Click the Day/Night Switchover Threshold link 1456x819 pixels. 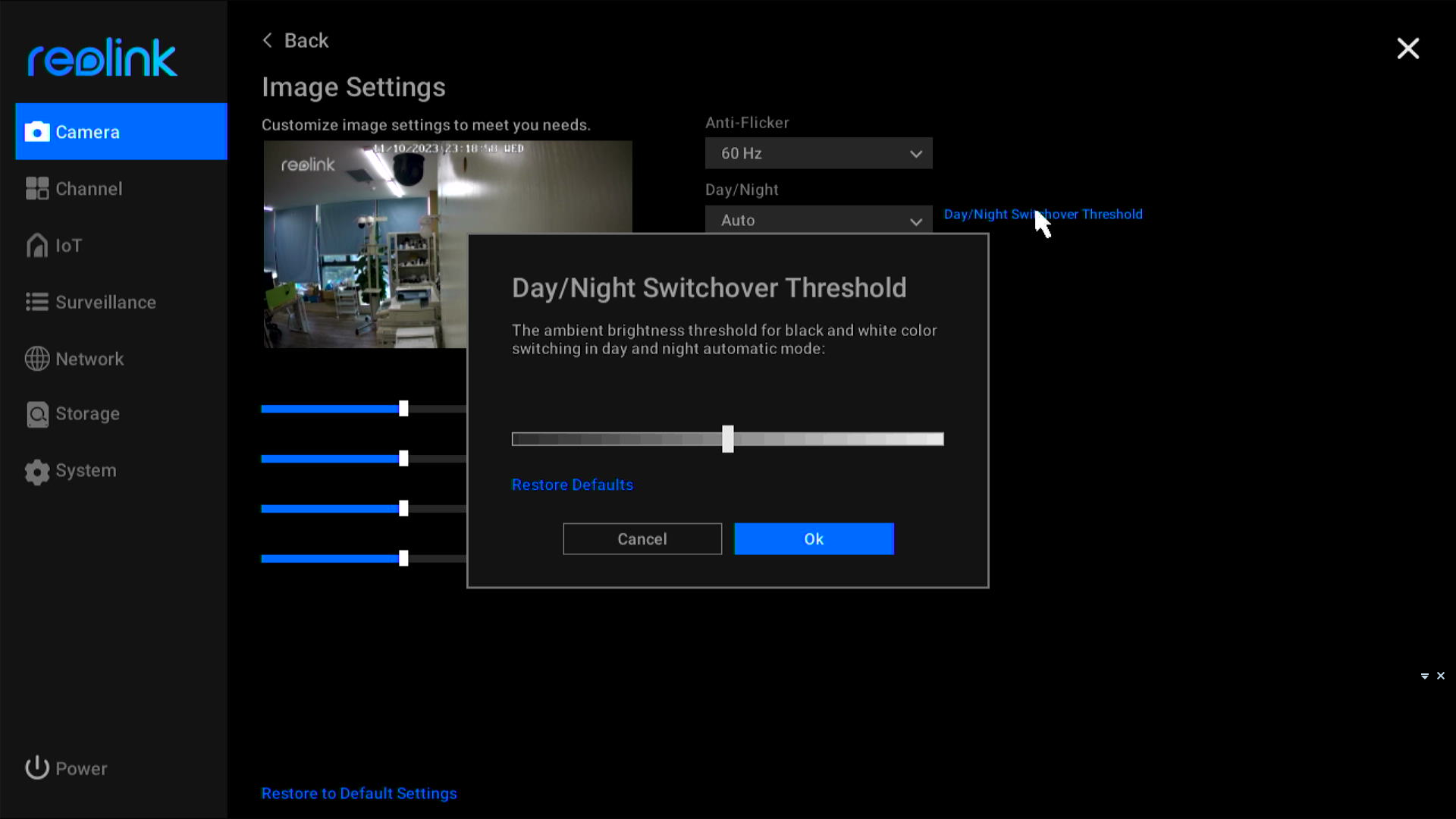coord(1043,214)
